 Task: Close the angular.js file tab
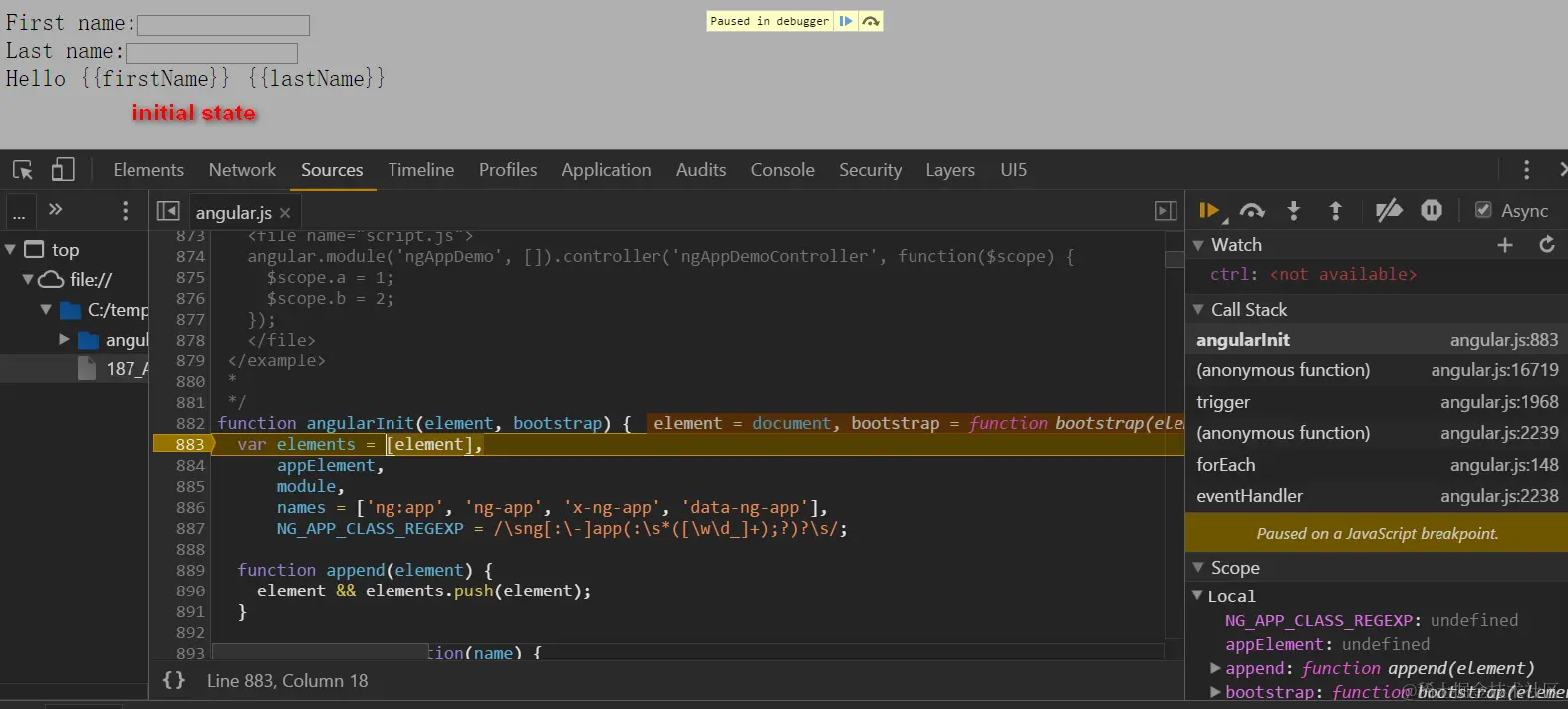[285, 213]
